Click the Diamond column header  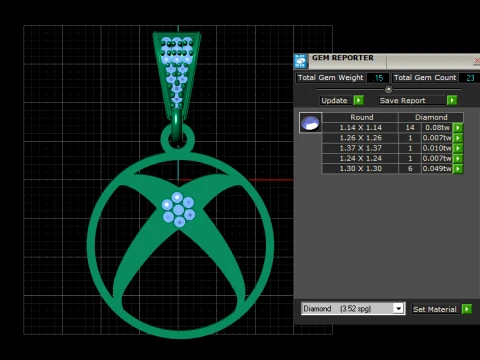tap(431, 117)
